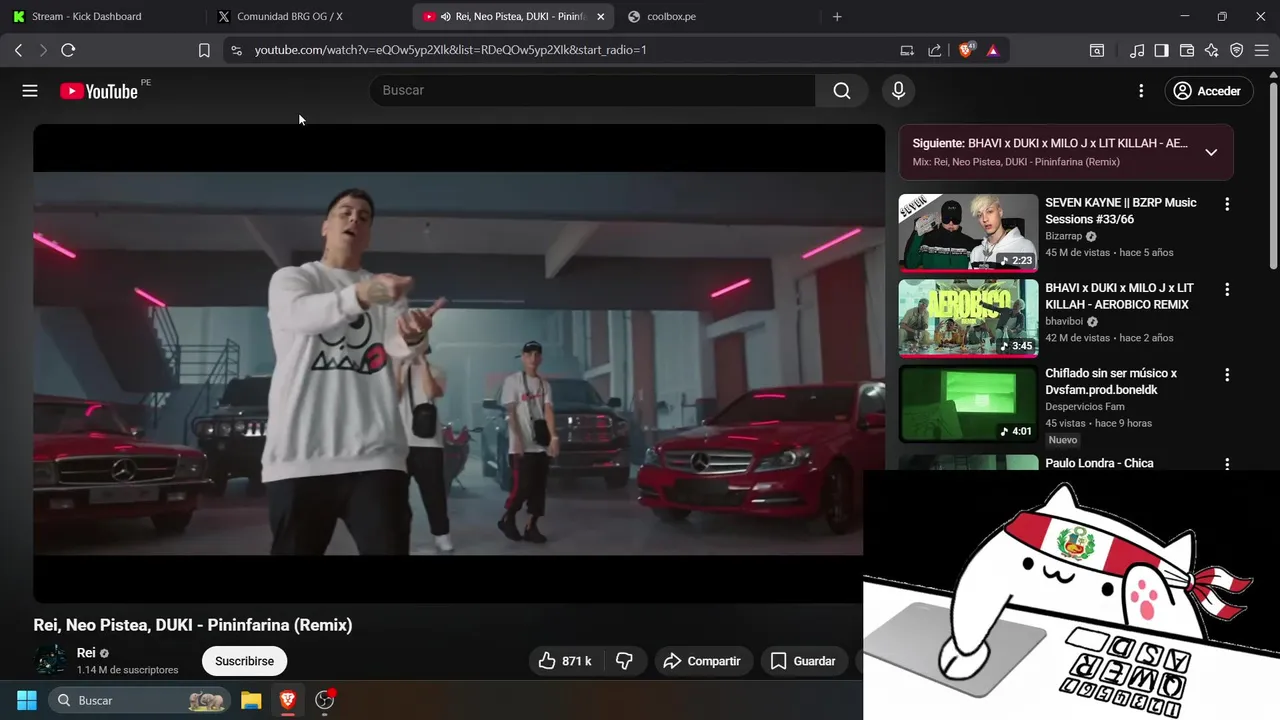Save the video with Guardar
1280x720 pixels.
point(804,661)
